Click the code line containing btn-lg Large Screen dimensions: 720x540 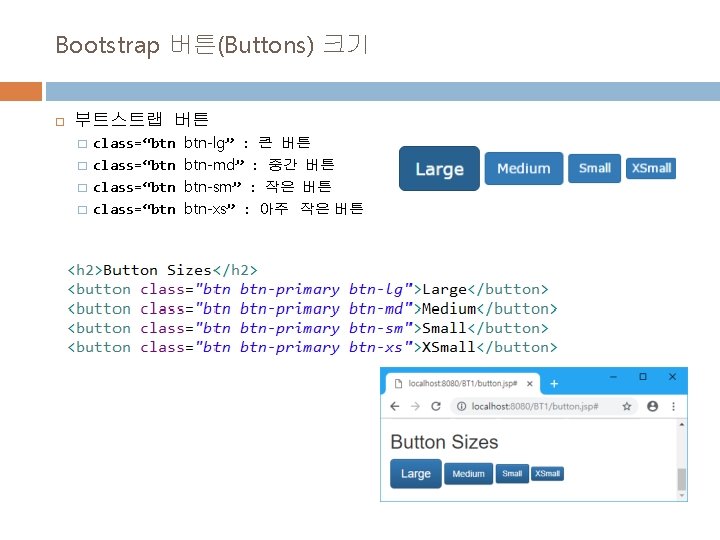(x=308, y=289)
